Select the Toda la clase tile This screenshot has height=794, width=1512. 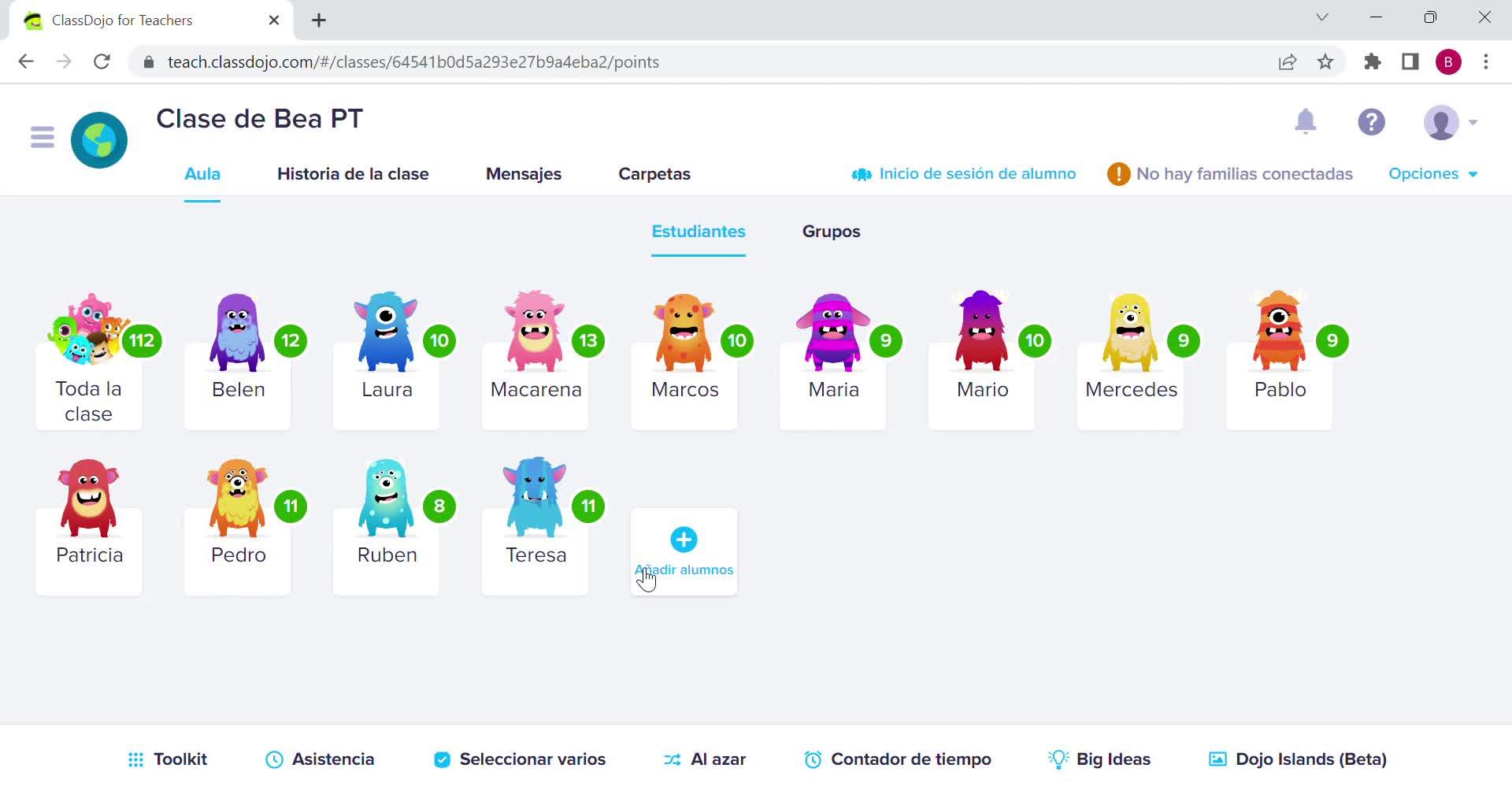(x=89, y=362)
